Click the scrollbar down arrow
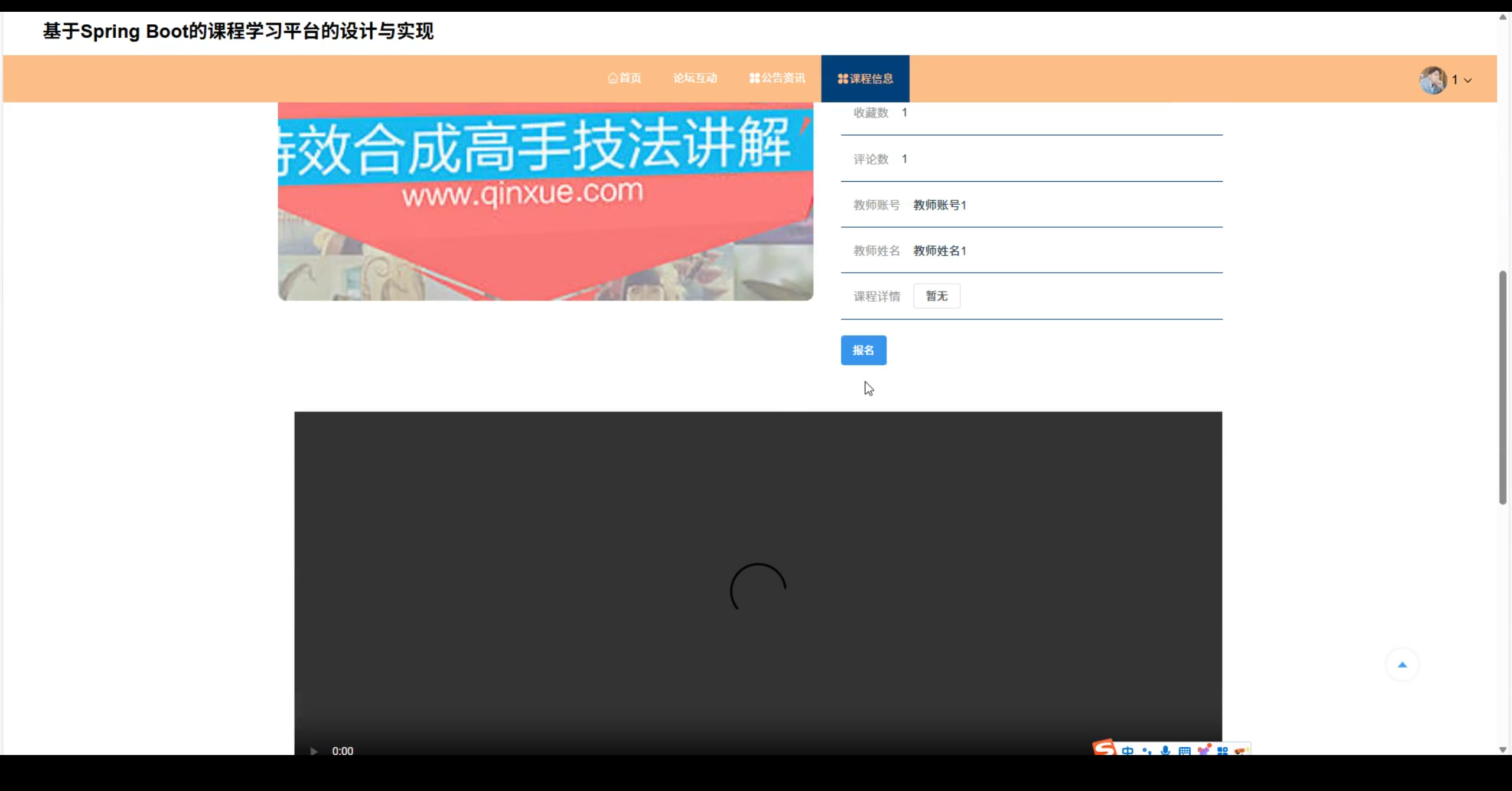Image resolution: width=1512 pixels, height=791 pixels. pyautogui.click(x=1503, y=750)
